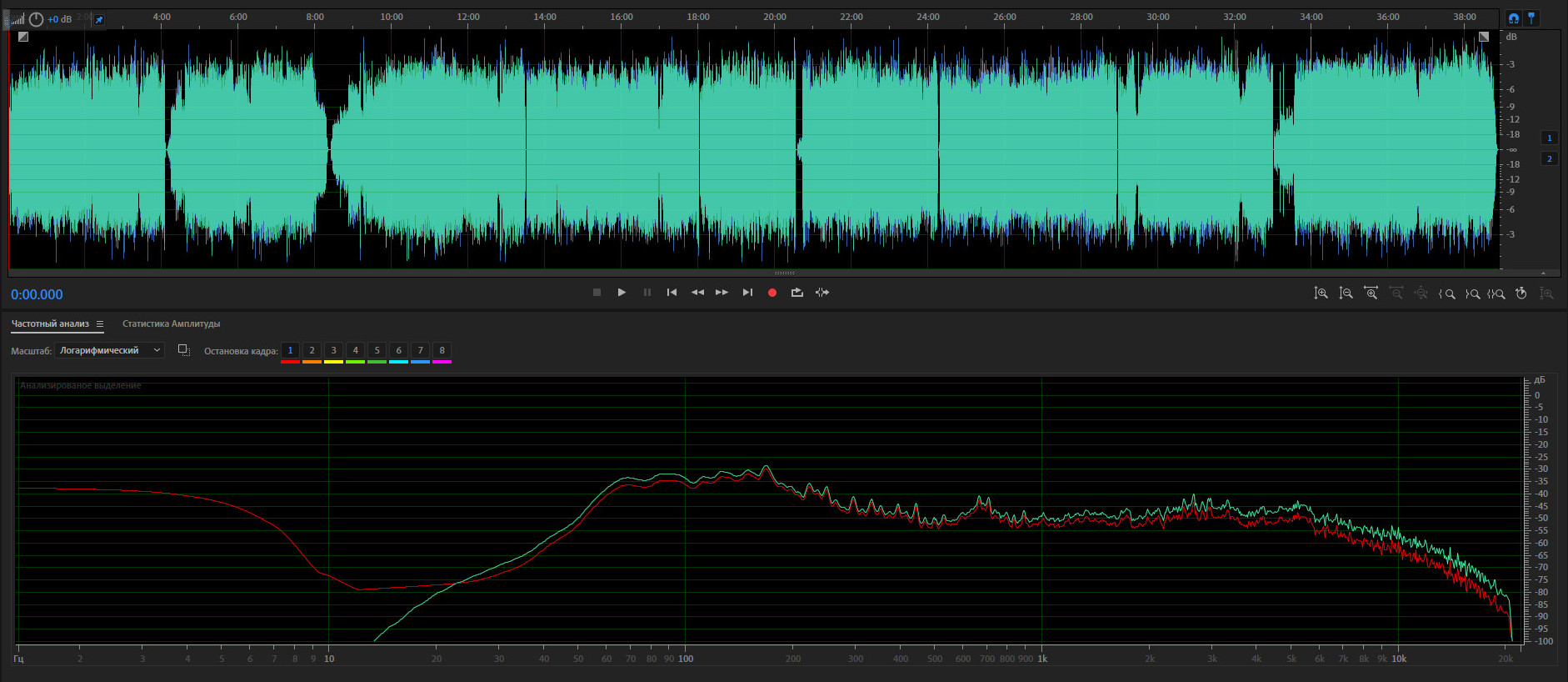1568x682 pixels.
Task: Click the дБ unit label on the frequency graph
Action: coord(1539,380)
